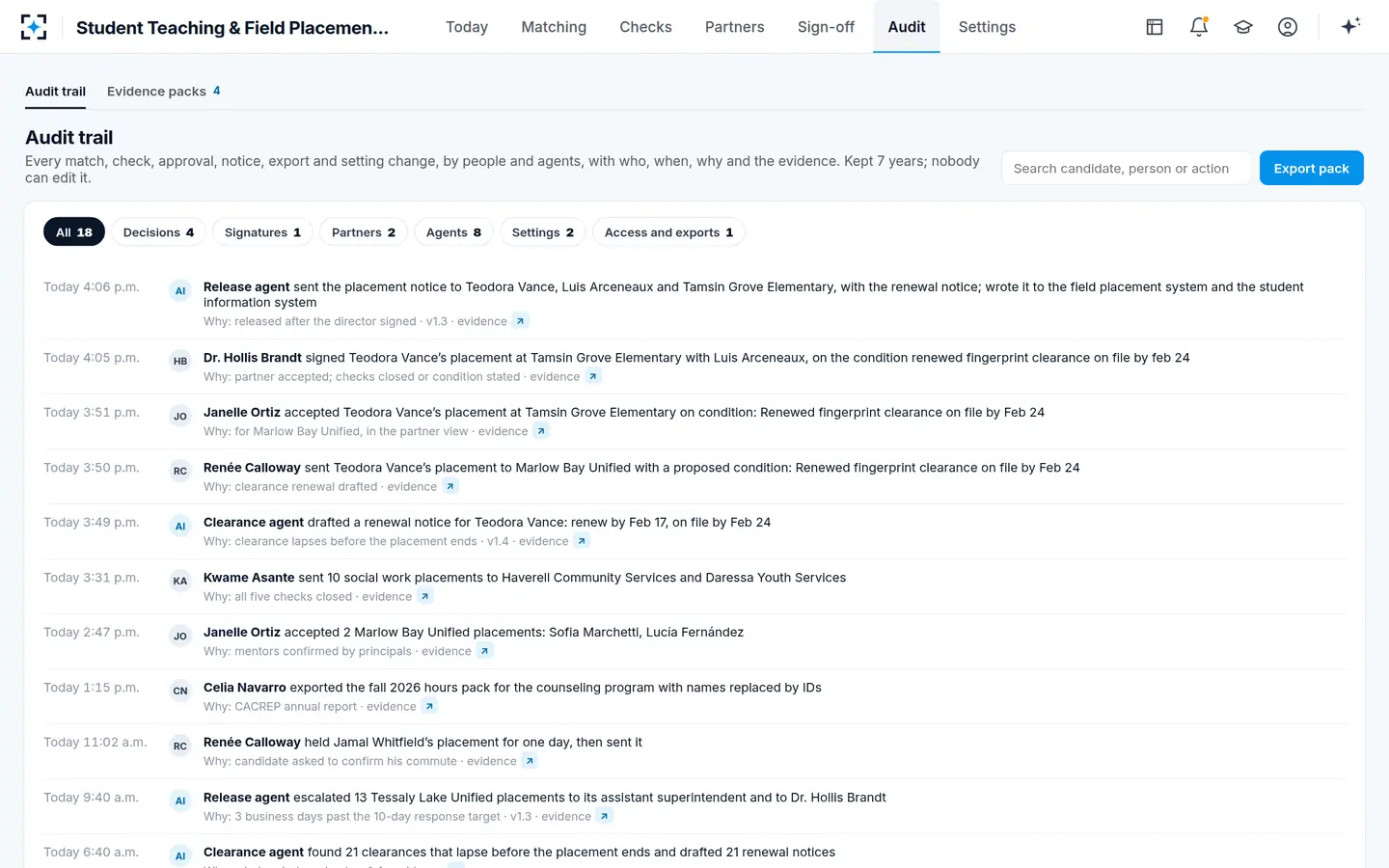Click the 'Today 6:40 a.m.' timestamp
This screenshot has height=868, width=1389.
coord(91,853)
